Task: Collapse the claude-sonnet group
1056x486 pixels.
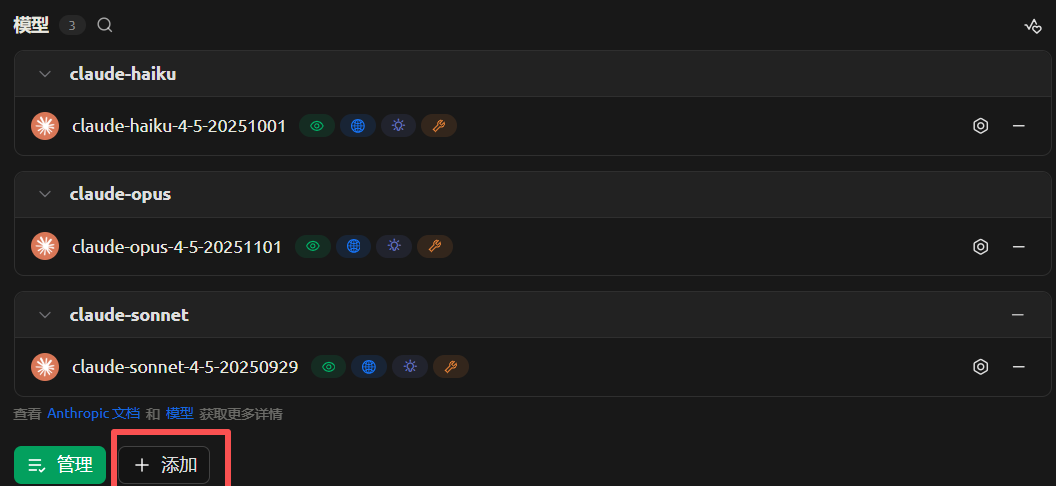Action: pos(44,315)
